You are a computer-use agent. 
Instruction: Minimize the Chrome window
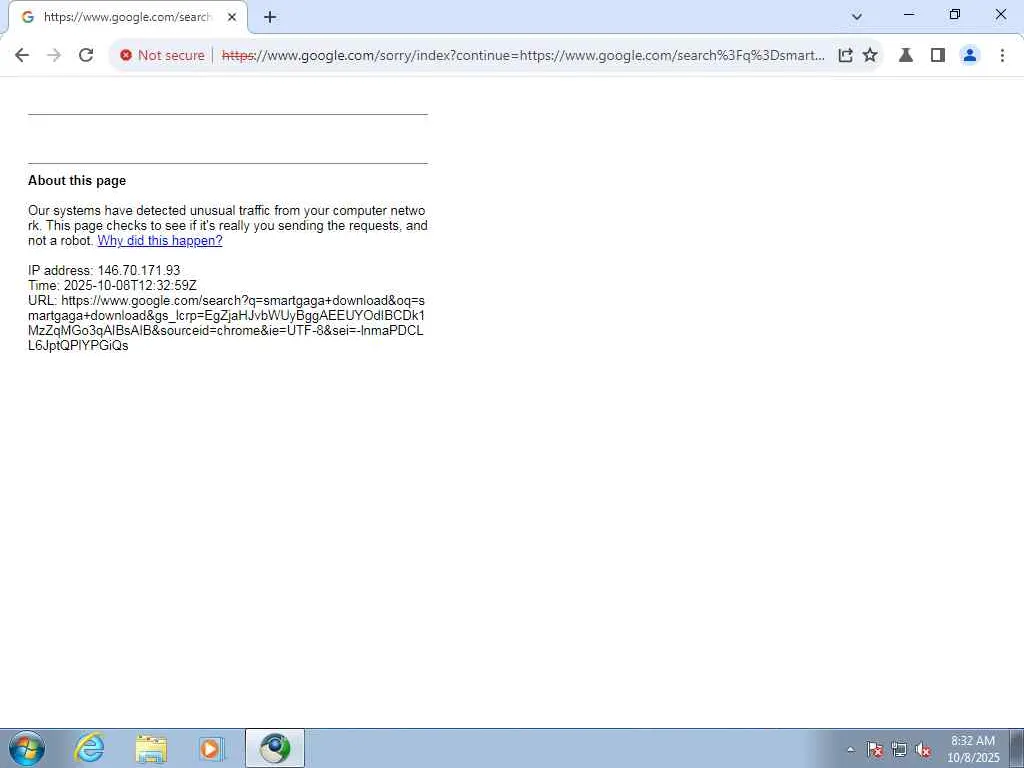click(x=908, y=14)
